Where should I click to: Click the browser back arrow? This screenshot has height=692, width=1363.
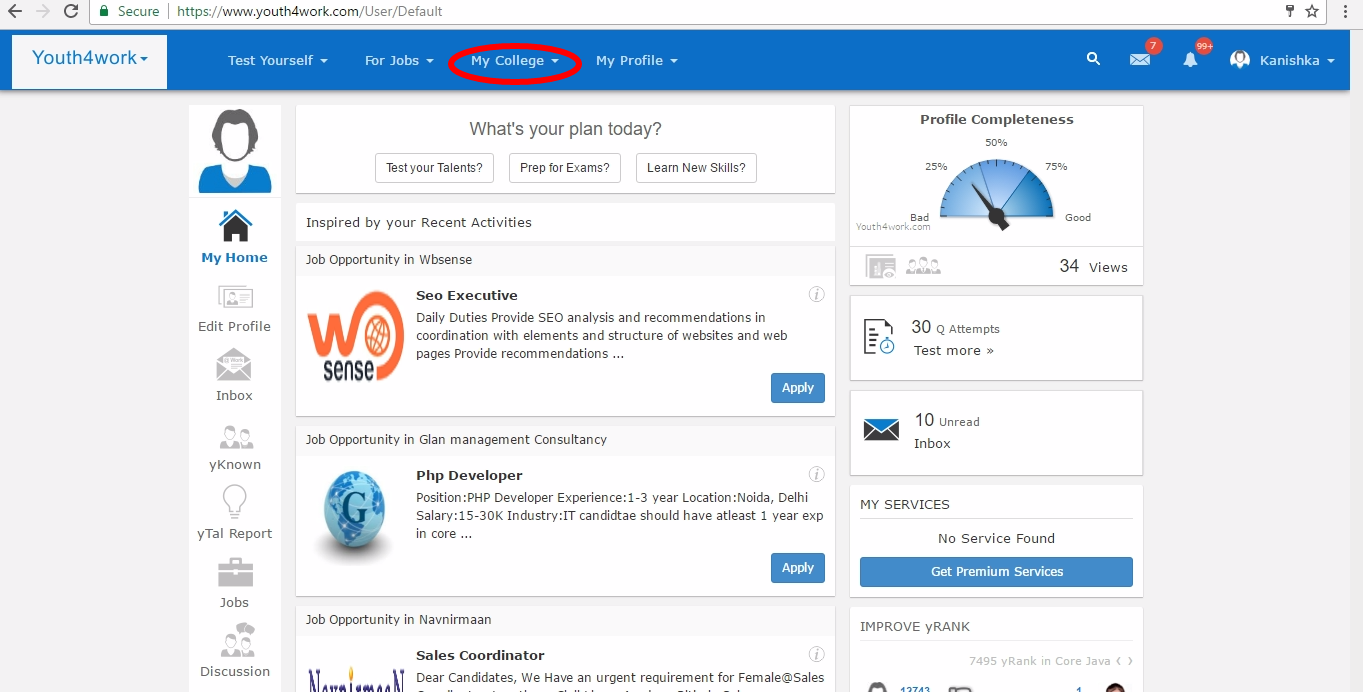point(14,11)
